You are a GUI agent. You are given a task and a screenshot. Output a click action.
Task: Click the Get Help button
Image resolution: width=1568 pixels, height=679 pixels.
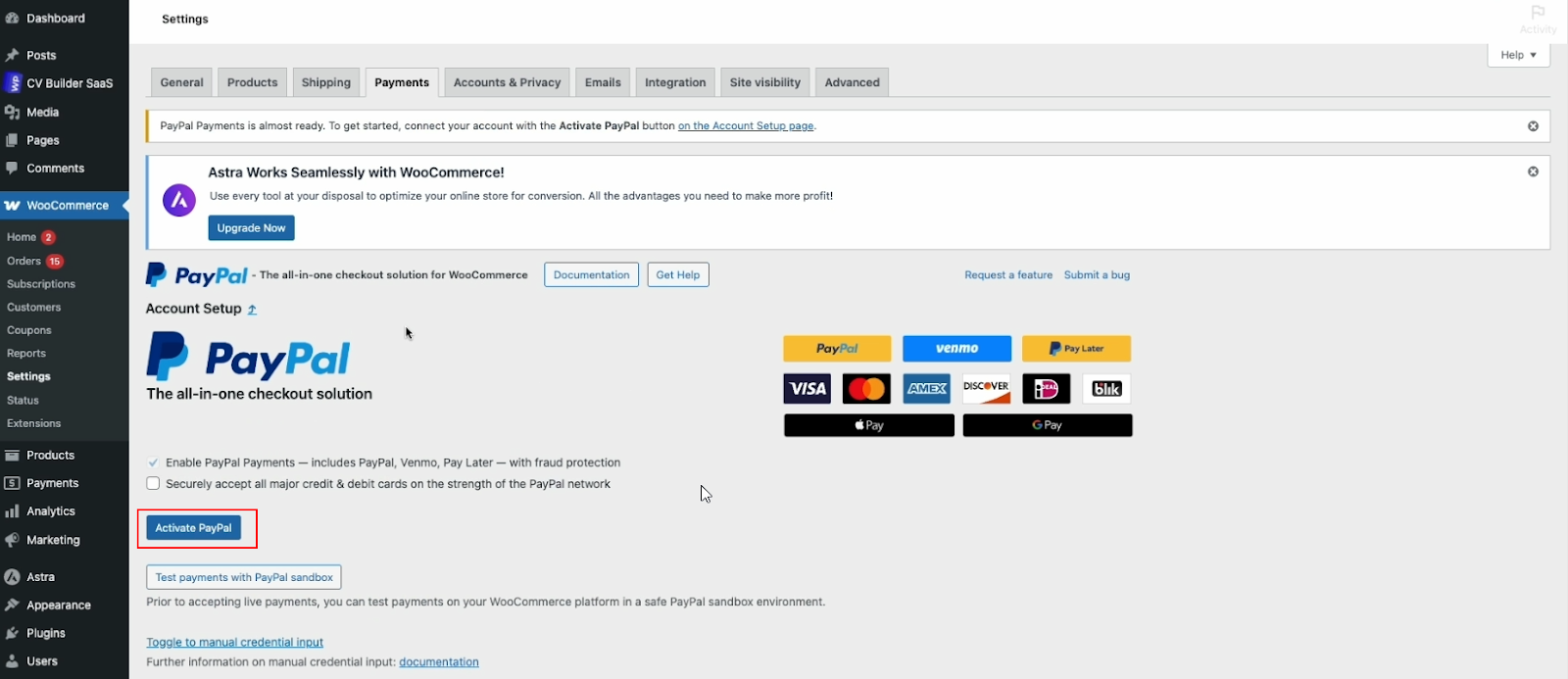[x=678, y=275]
